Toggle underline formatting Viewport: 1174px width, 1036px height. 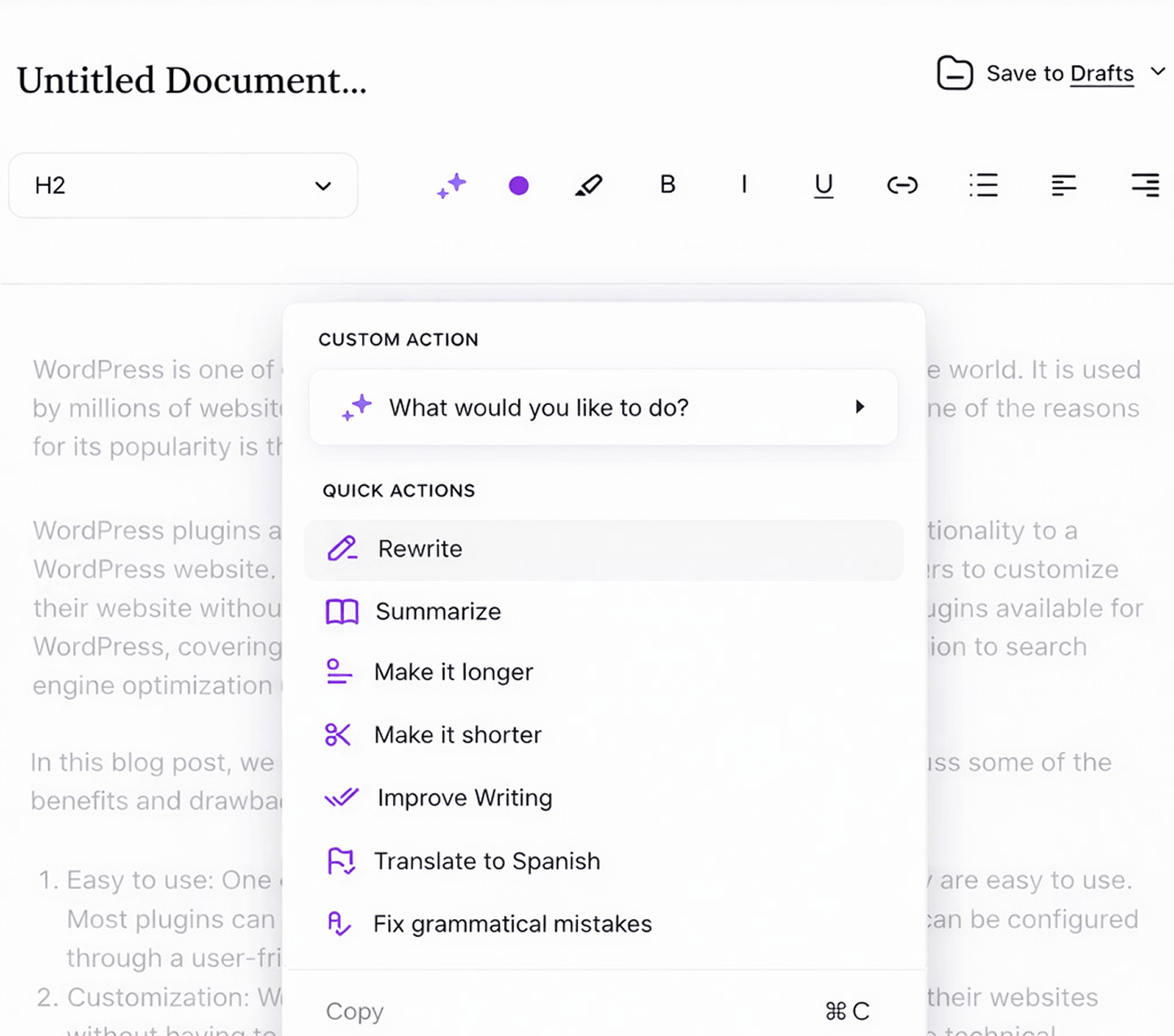click(823, 186)
